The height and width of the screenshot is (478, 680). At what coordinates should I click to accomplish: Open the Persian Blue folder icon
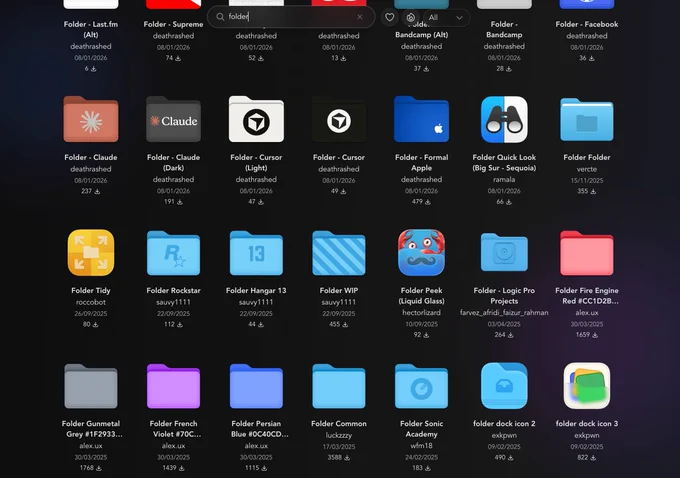pyautogui.click(x=256, y=386)
